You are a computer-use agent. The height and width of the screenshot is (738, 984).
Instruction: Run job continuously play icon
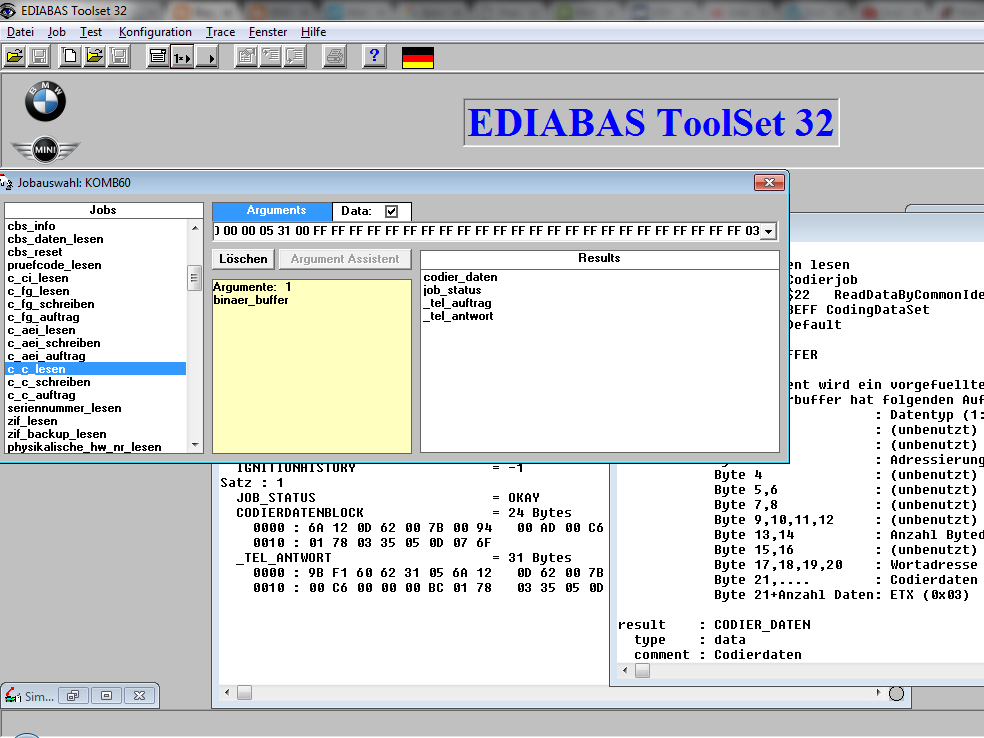[206, 57]
